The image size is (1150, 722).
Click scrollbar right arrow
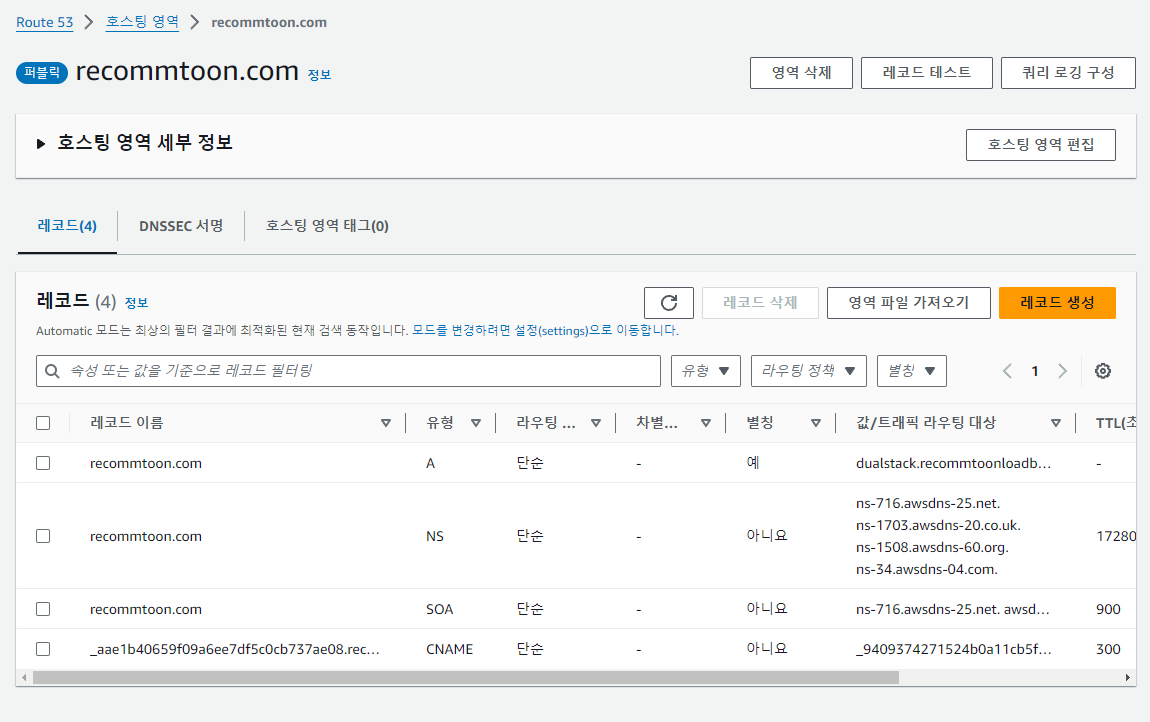(x=1127, y=677)
